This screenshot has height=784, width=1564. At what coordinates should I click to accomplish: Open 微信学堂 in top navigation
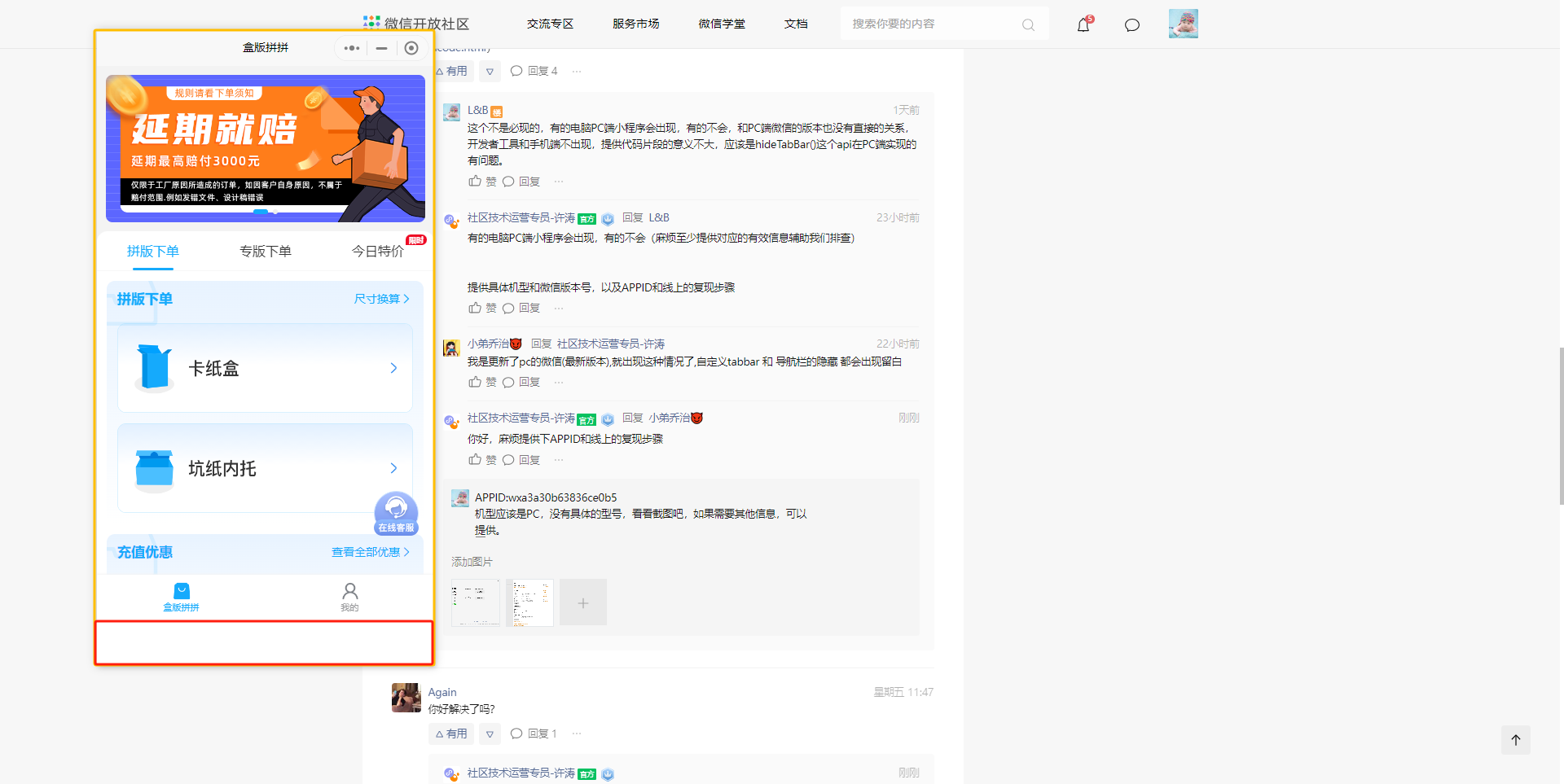click(x=722, y=24)
